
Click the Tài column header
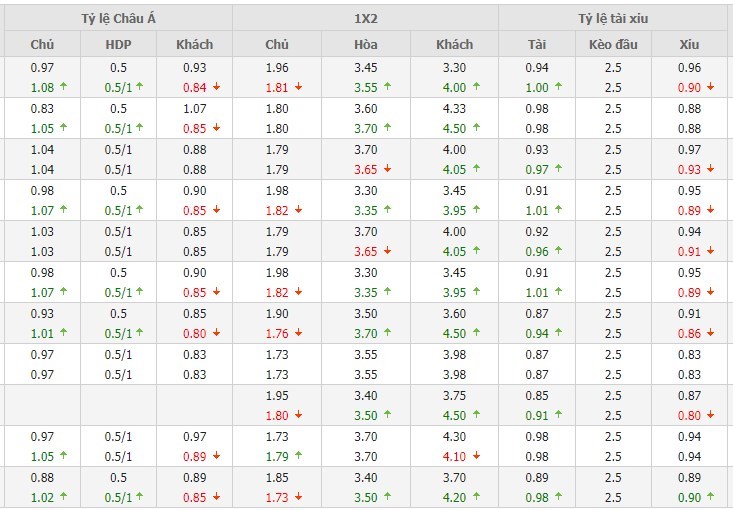(x=537, y=45)
